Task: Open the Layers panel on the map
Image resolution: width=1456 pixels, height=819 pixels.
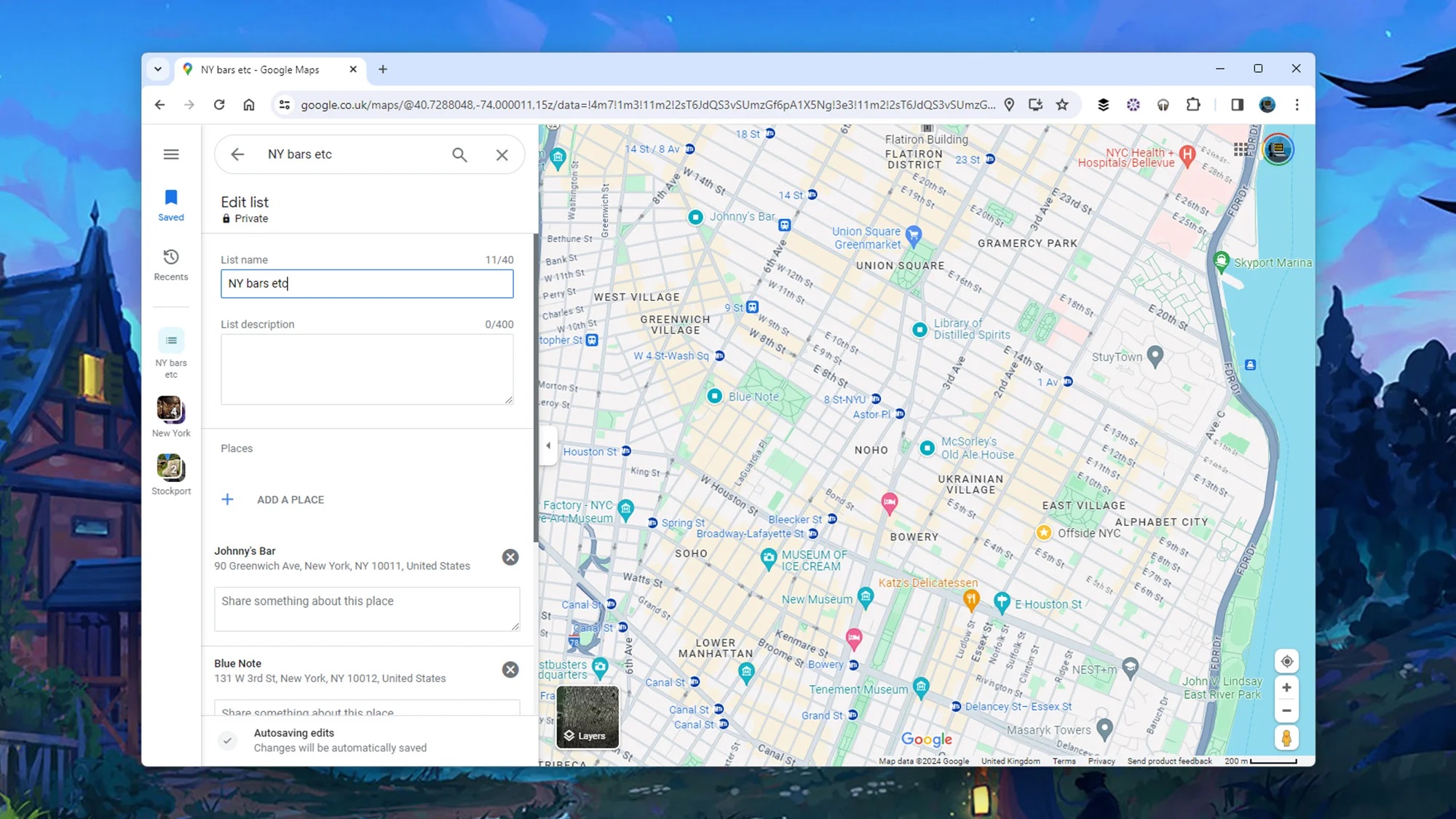Action: pos(587,718)
